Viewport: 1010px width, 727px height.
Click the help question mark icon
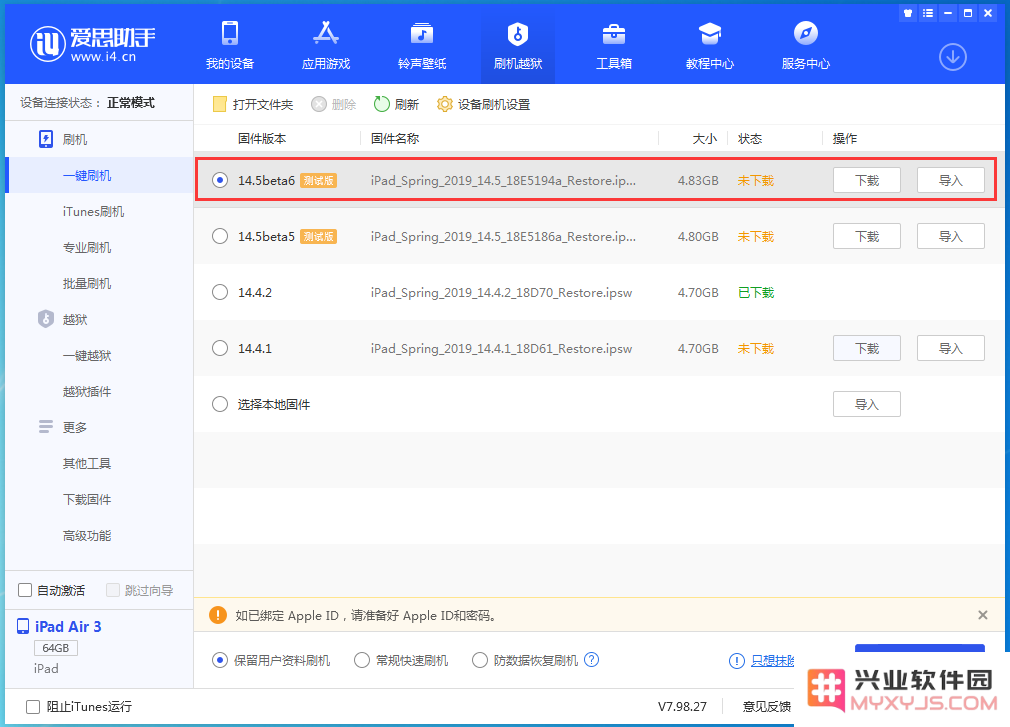[591, 659]
